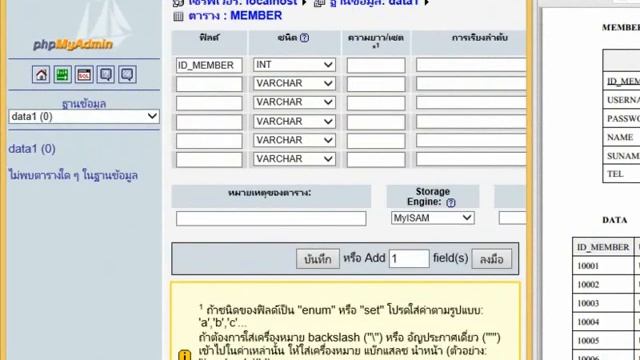Click help icon next to Storage Engine
Image resolution: width=640 pixels, height=360 pixels.
pos(451,202)
